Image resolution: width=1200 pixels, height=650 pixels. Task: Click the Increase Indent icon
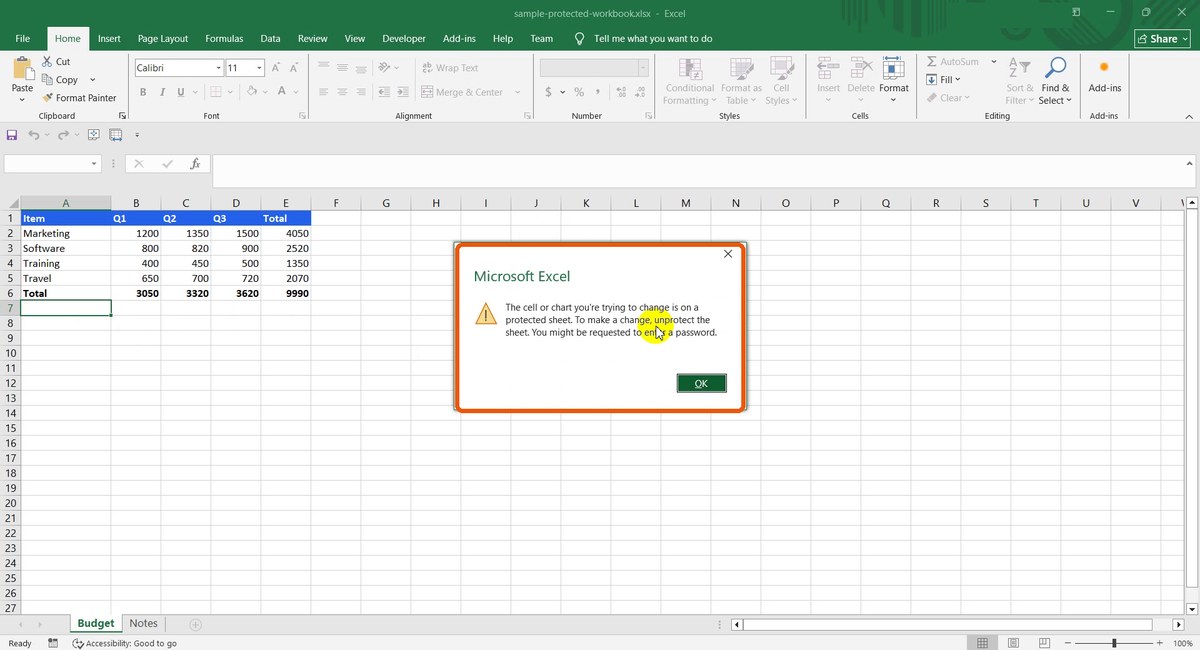[x=401, y=92]
